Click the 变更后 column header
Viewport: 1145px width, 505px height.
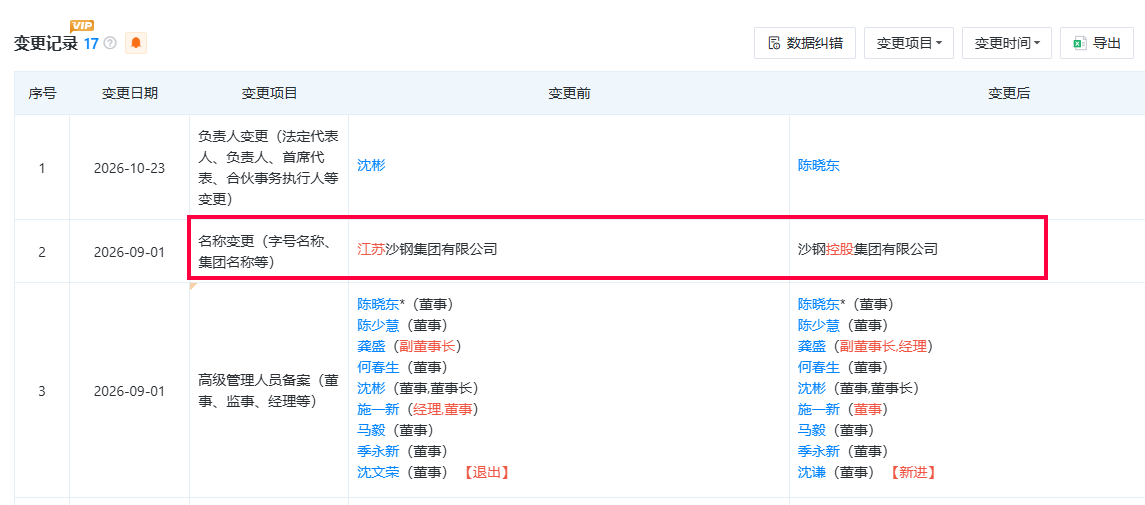1009,93
